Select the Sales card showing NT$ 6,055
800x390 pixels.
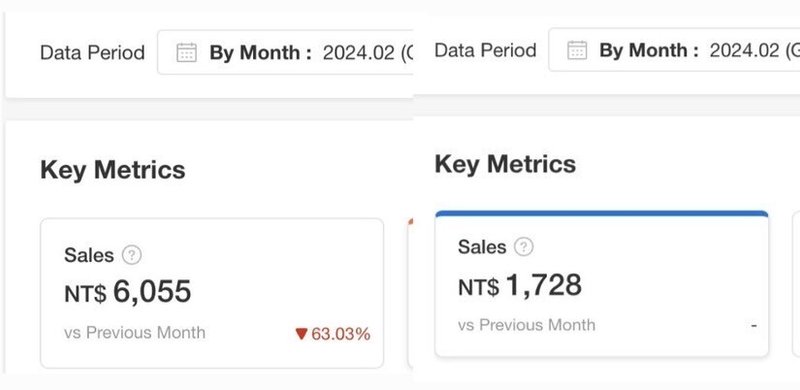click(x=212, y=293)
